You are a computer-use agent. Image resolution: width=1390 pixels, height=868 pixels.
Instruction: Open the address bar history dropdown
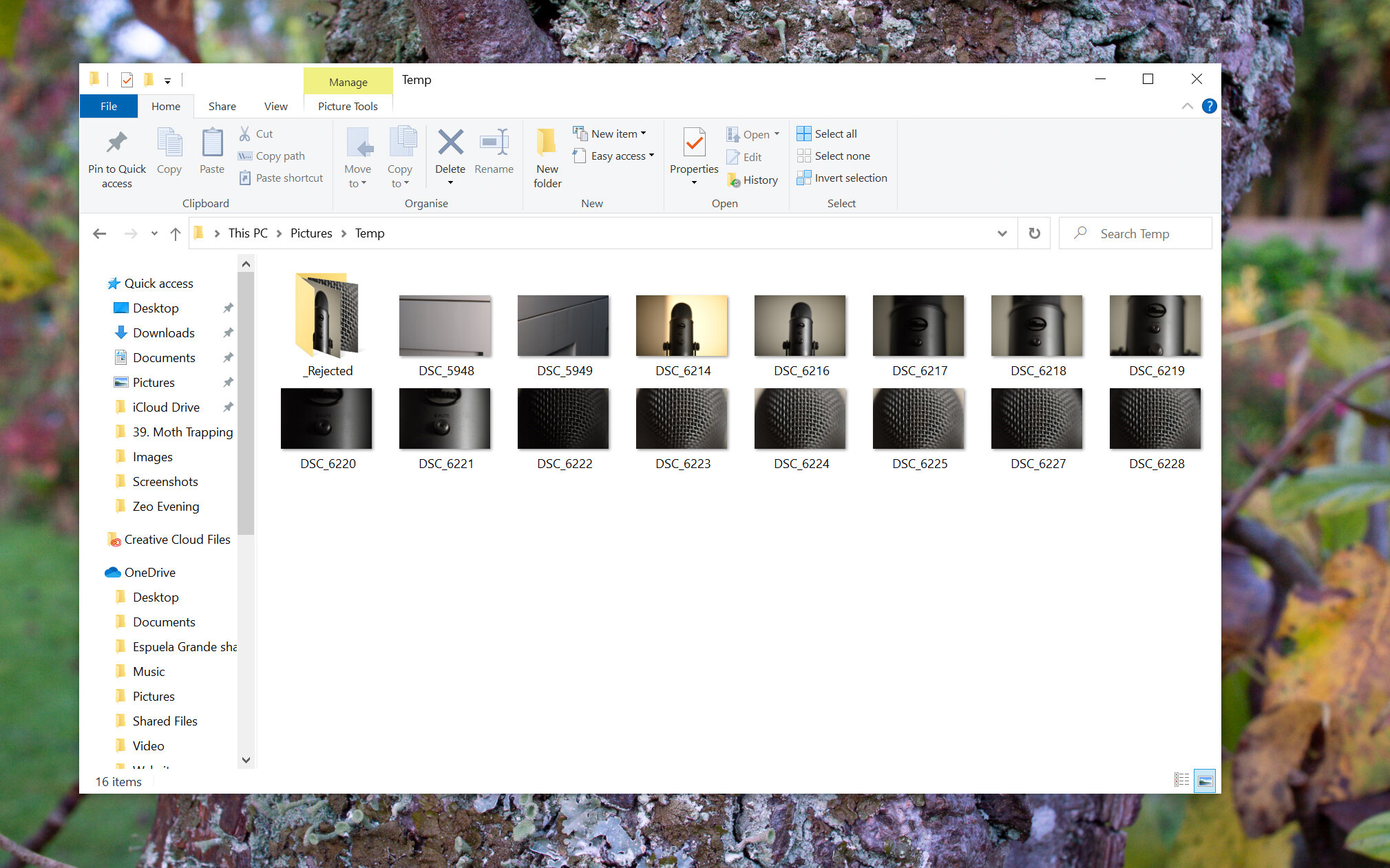1002,233
